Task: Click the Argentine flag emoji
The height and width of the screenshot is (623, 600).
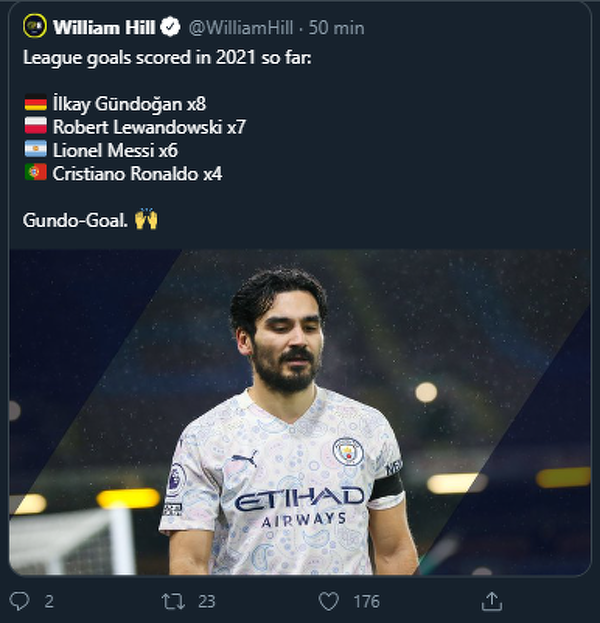Action: pyautogui.click(x=35, y=150)
